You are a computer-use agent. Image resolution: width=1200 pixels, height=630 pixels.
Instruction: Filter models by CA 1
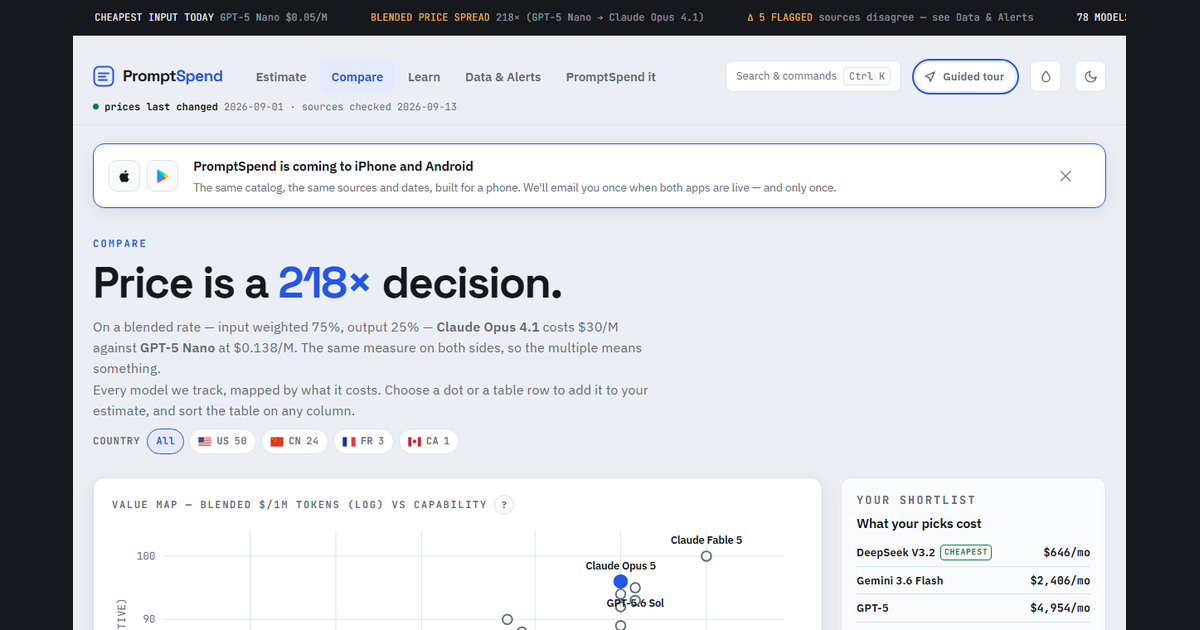429,441
